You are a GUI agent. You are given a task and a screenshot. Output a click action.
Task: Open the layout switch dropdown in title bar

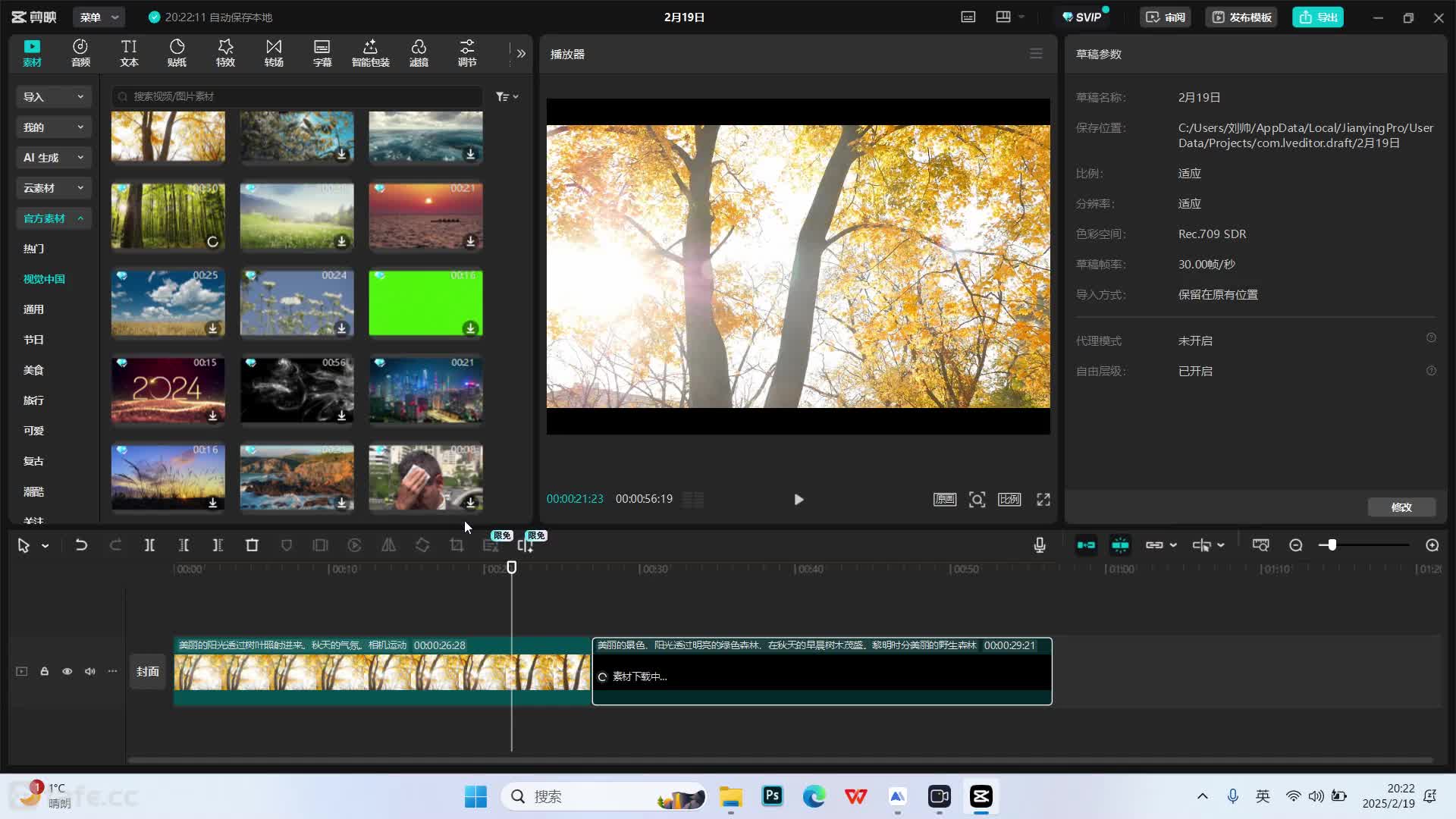pyautogui.click(x=1009, y=17)
